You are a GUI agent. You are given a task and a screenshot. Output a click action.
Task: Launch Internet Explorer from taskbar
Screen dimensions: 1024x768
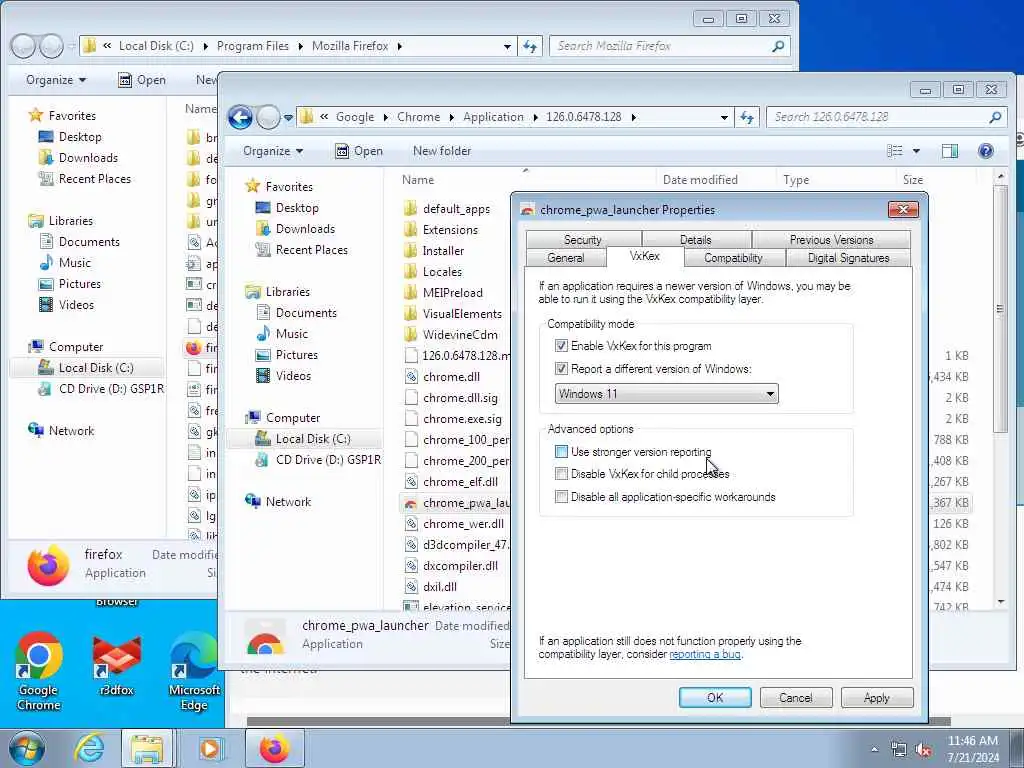click(88, 748)
